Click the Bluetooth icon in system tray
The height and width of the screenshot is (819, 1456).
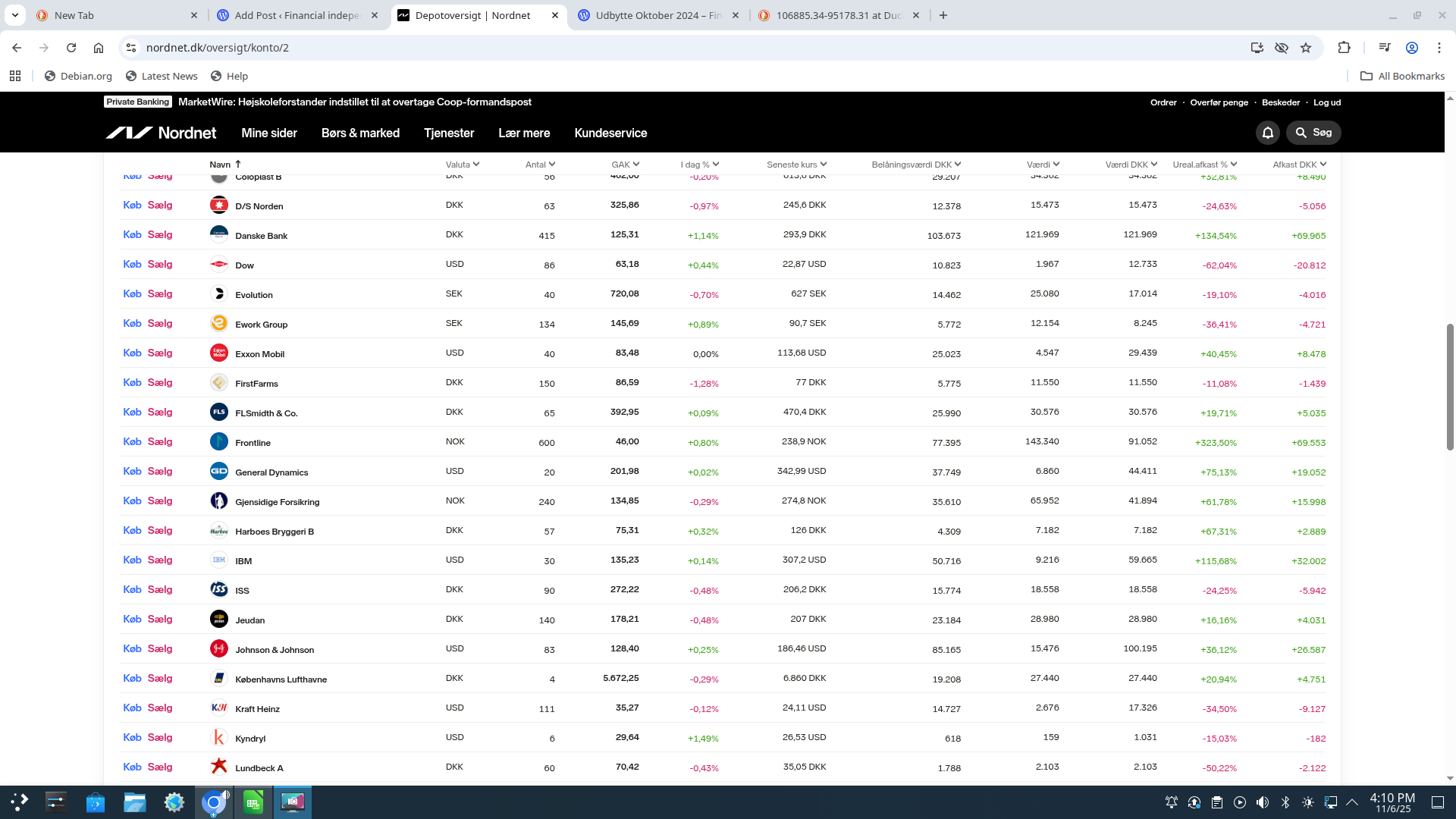pyautogui.click(x=1285, y=802)
